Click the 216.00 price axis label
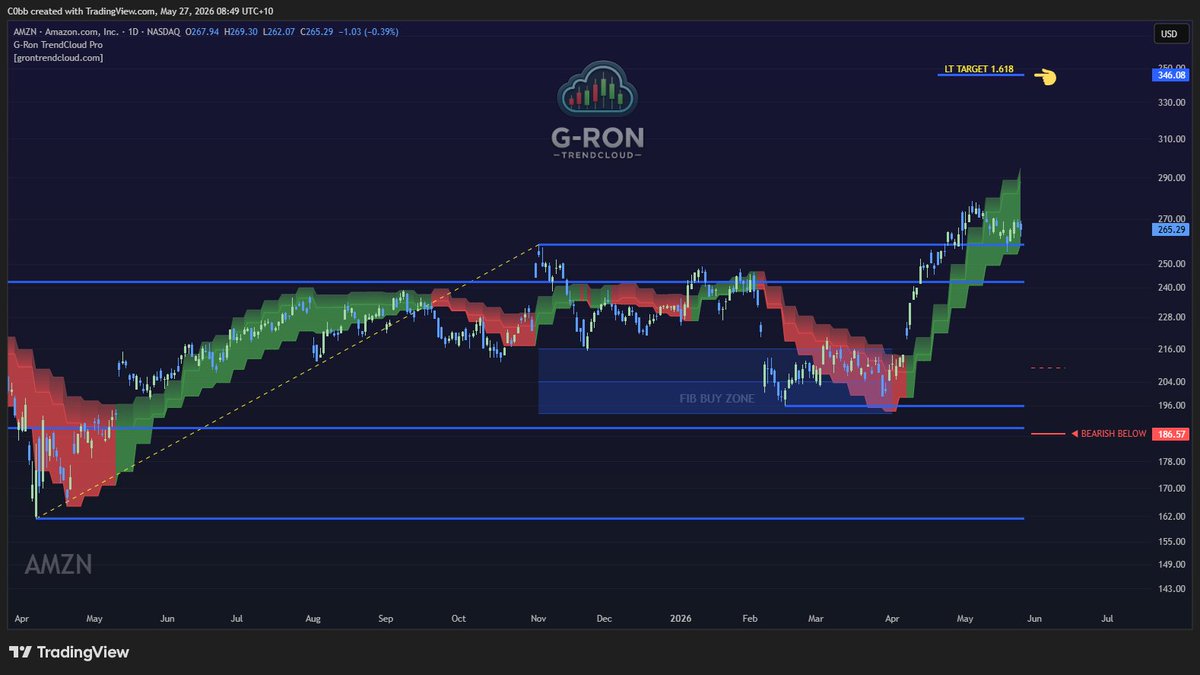The width and height of the screenshot is (1200, 675). (1172, 349)
